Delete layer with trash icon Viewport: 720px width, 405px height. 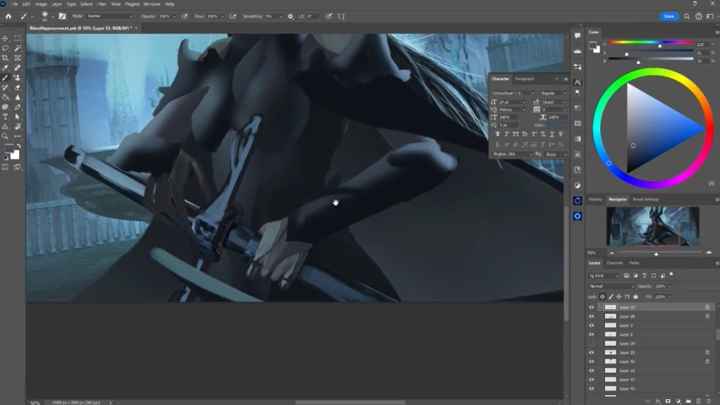pyautogui.click(x=708, y=401)
